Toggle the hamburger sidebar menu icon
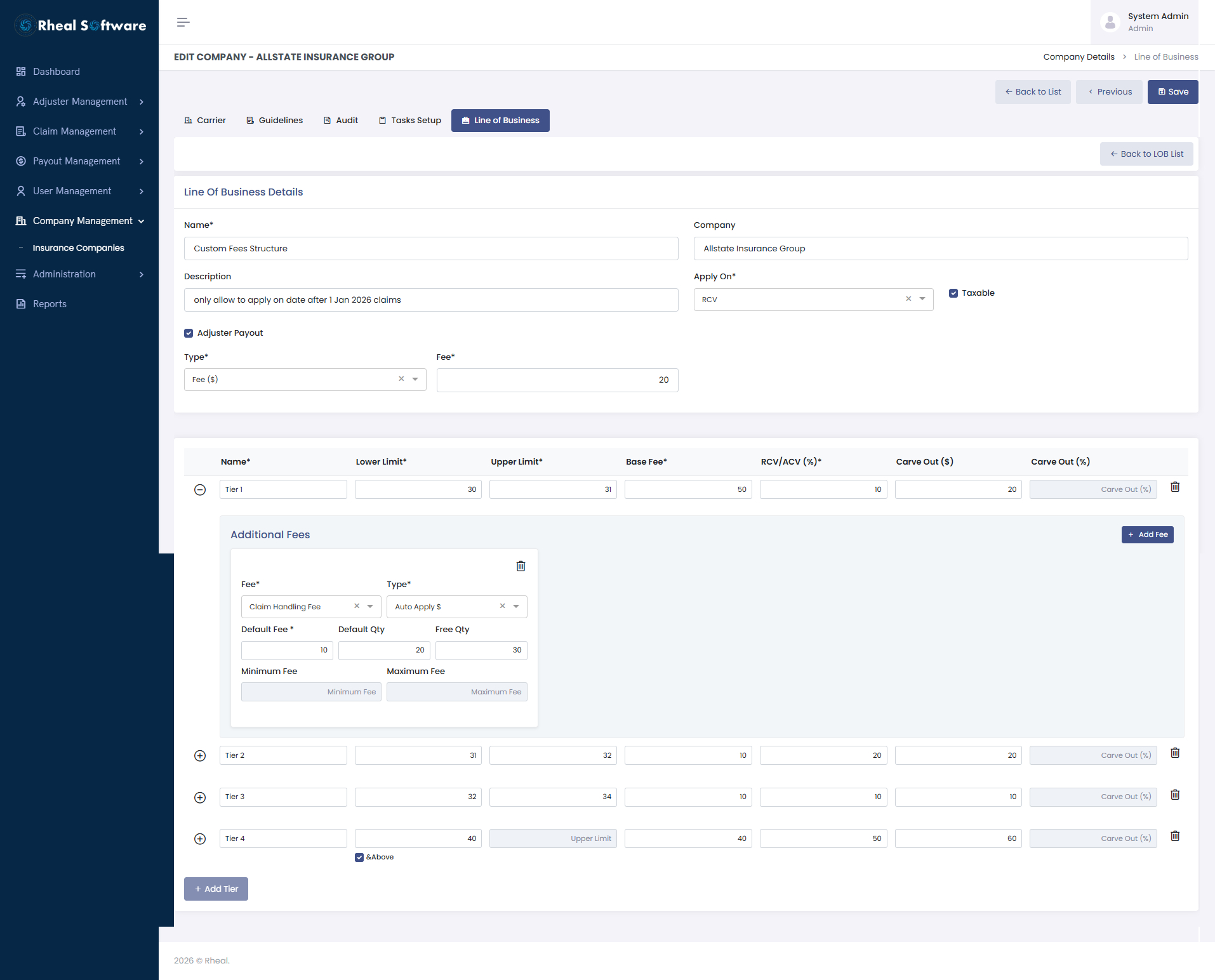The height and width of the screenshot is (980, 1215). point(183,22)
